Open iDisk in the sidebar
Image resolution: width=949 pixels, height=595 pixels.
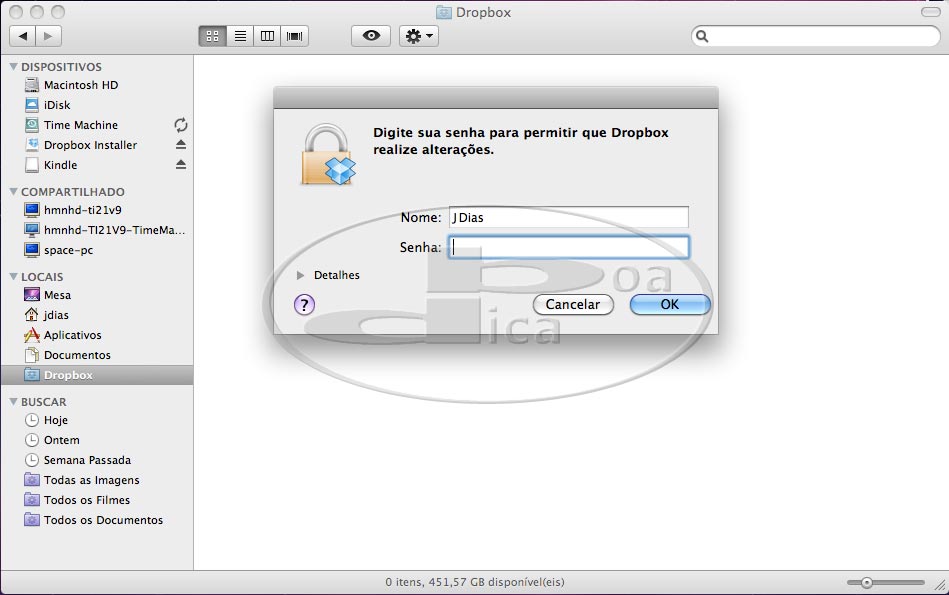97,105
